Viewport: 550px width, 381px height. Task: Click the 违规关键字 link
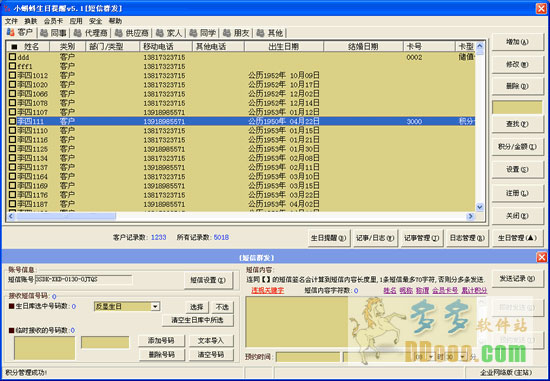pyautogui.click(x=267, y=290)
